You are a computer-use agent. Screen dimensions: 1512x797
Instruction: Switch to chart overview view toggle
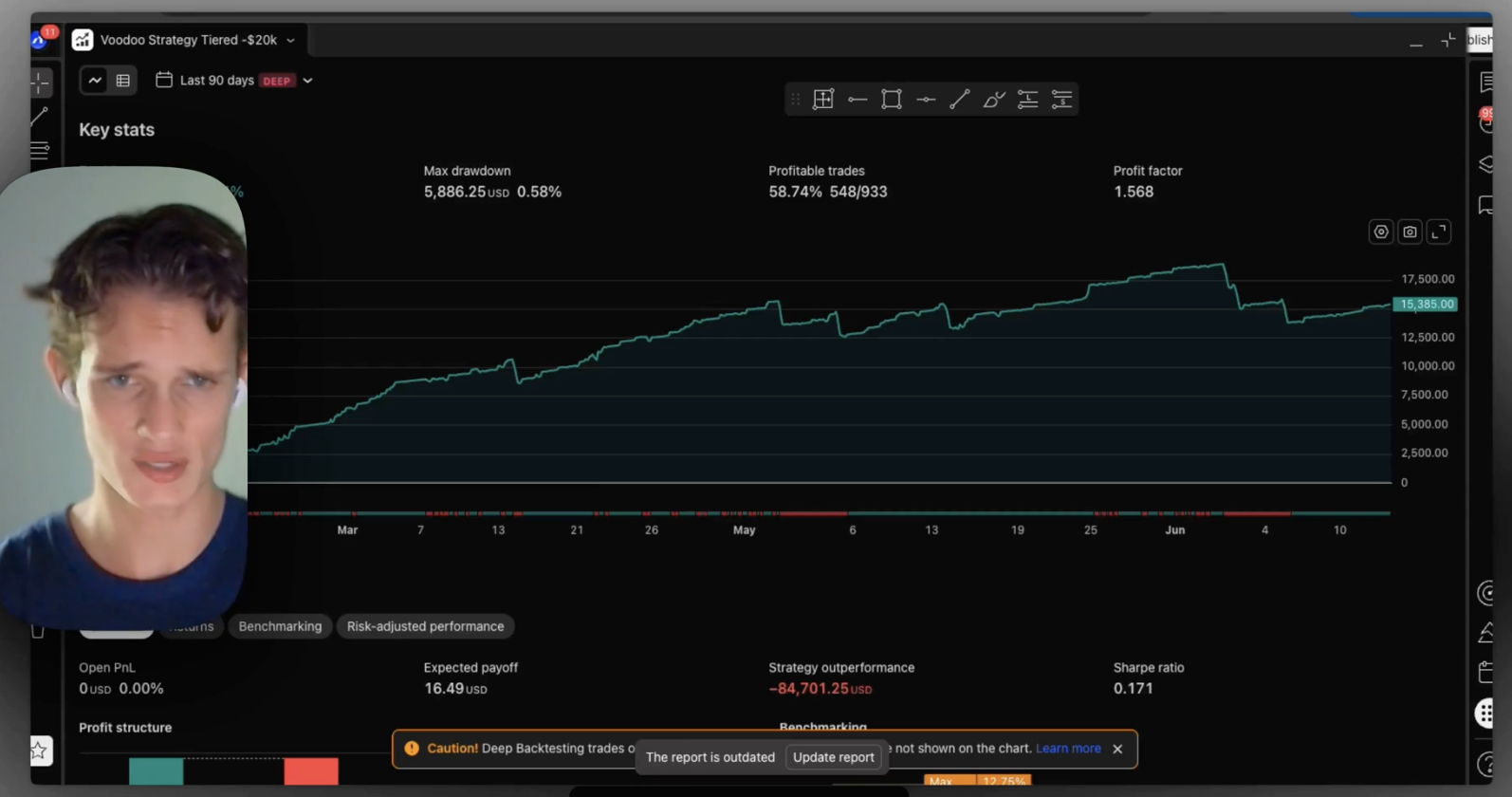tap(95, 81)
